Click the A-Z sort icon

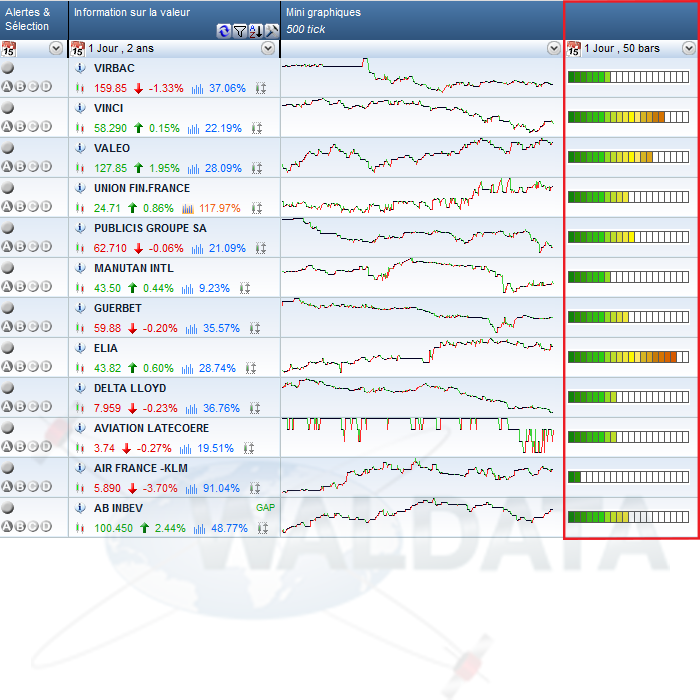256,31
